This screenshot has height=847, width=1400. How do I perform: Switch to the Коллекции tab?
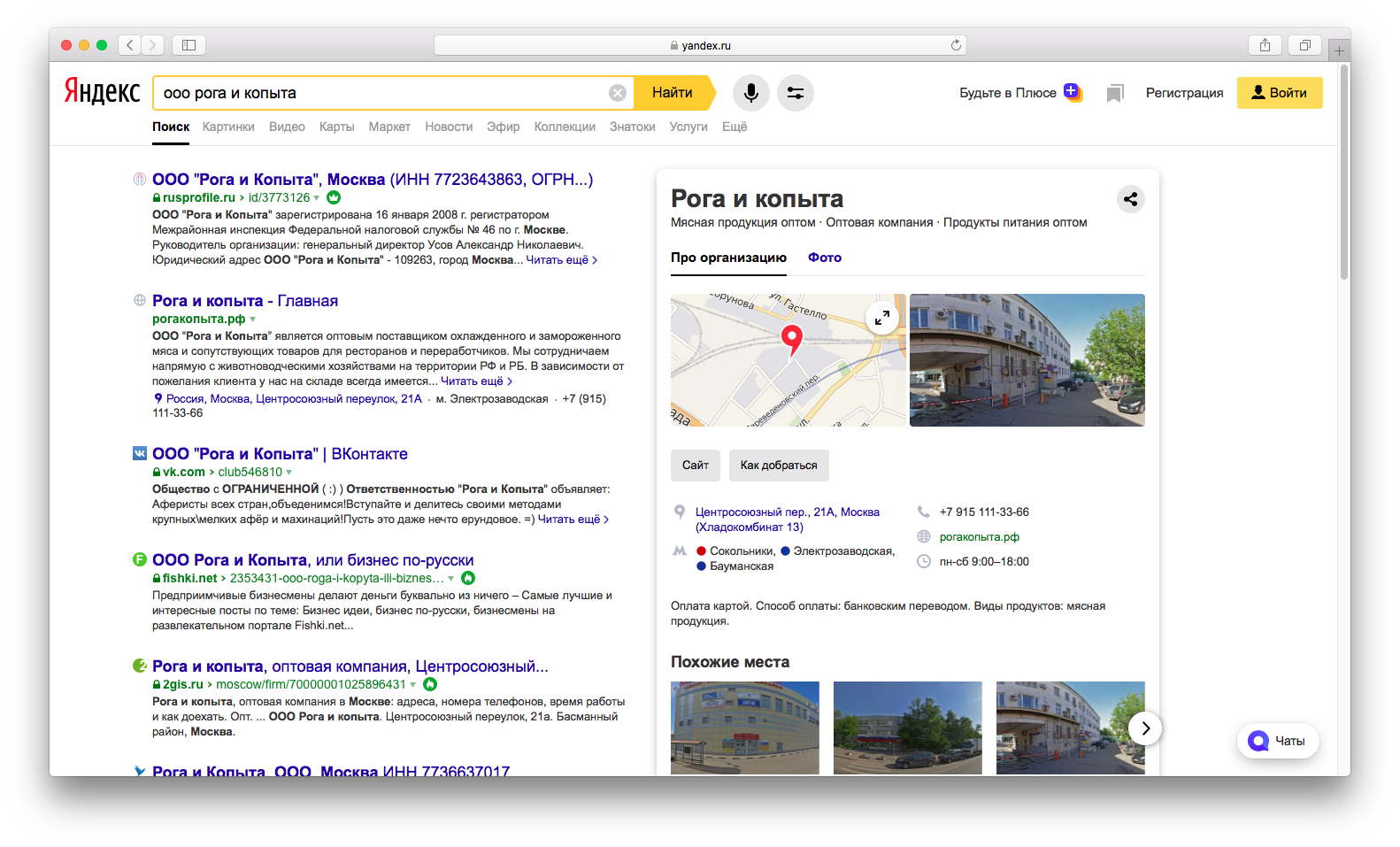(565, 127)
